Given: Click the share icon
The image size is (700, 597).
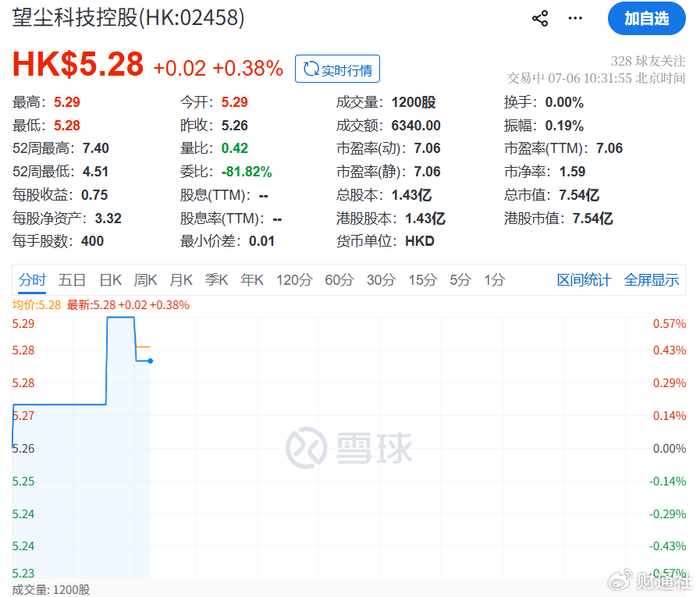Looking at the screenshot, I should click(x=540, y=18).
